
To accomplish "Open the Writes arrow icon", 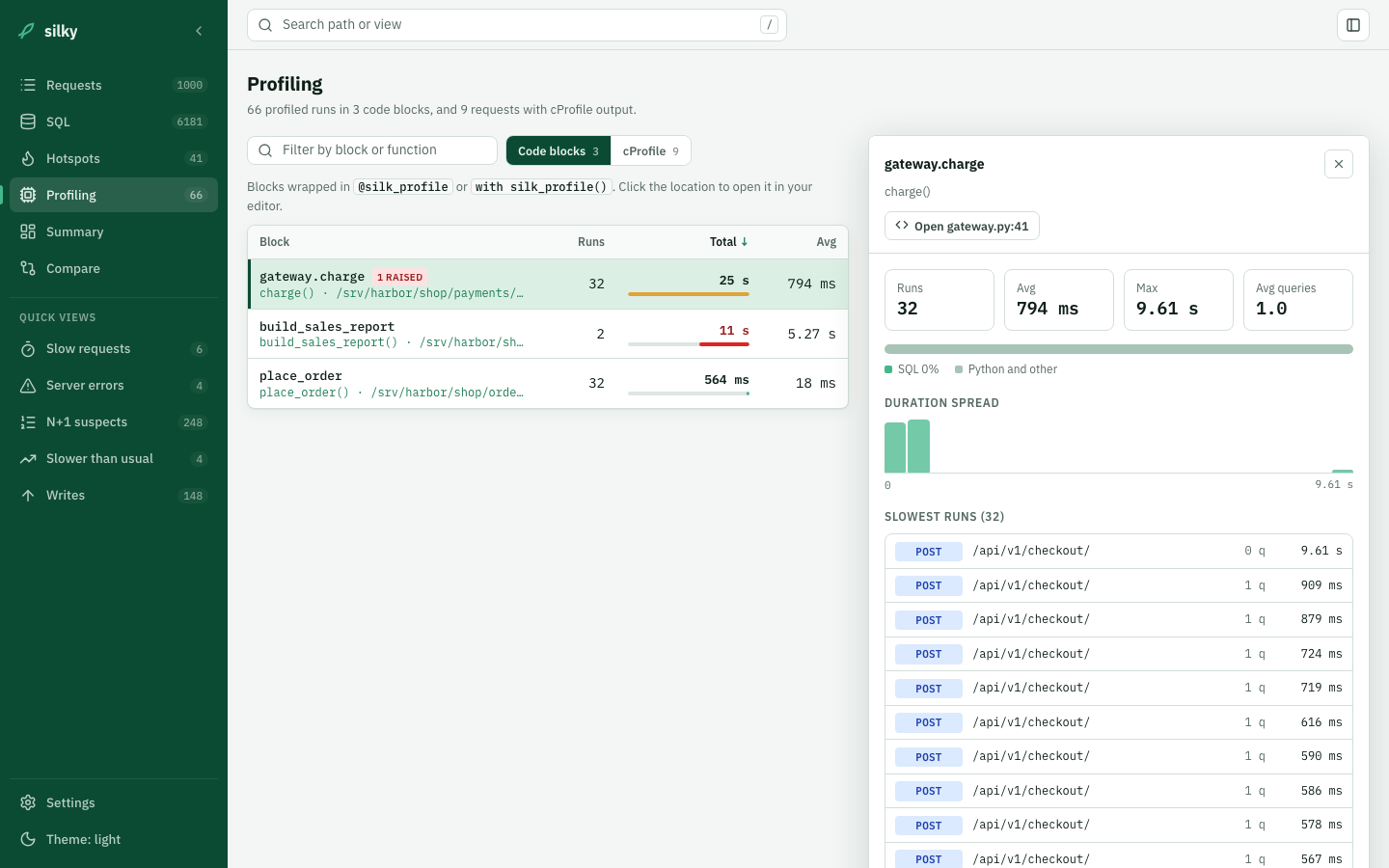I will [28, 496].
